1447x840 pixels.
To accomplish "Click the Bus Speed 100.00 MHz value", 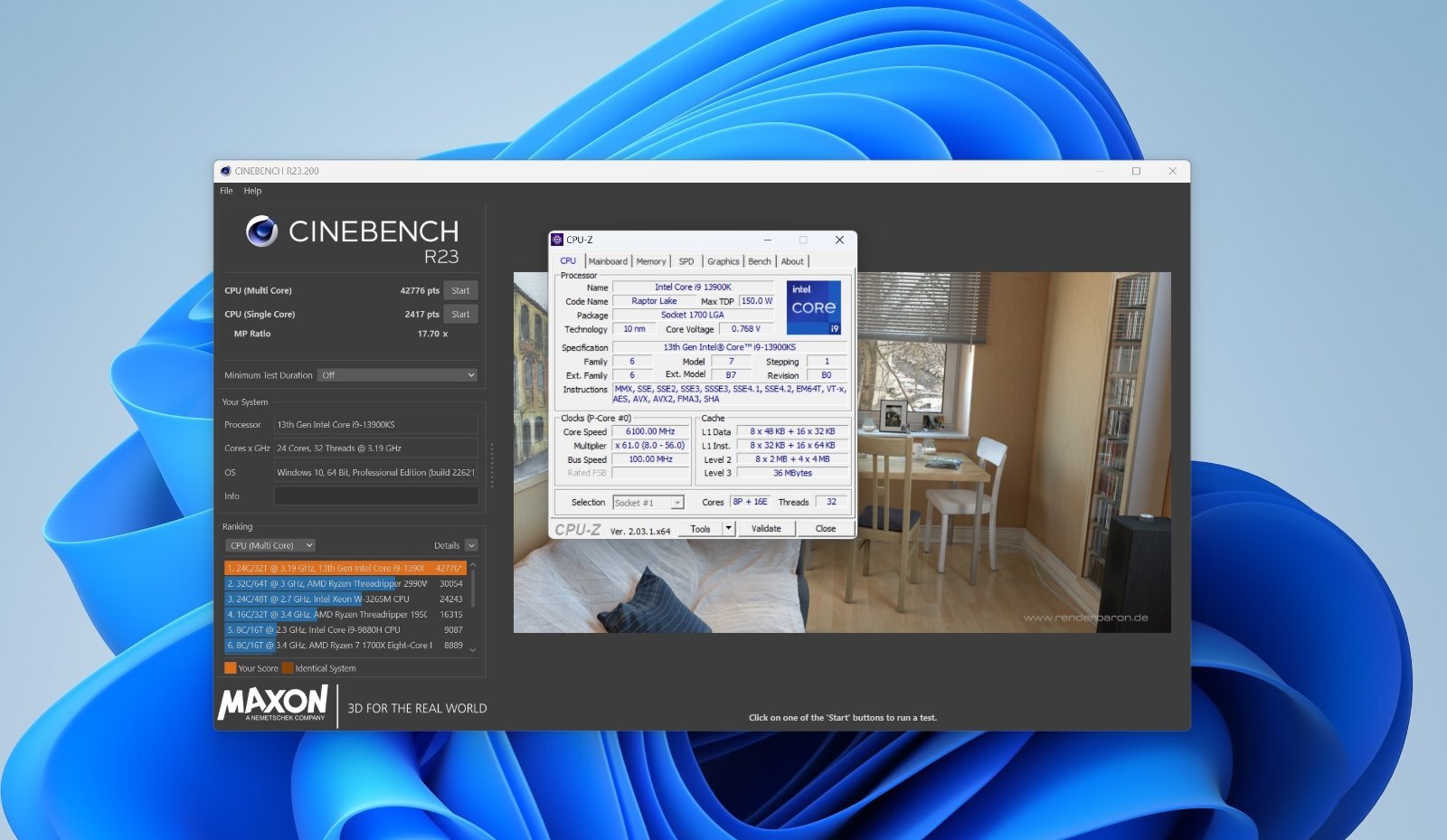I will tap(651, 459).
